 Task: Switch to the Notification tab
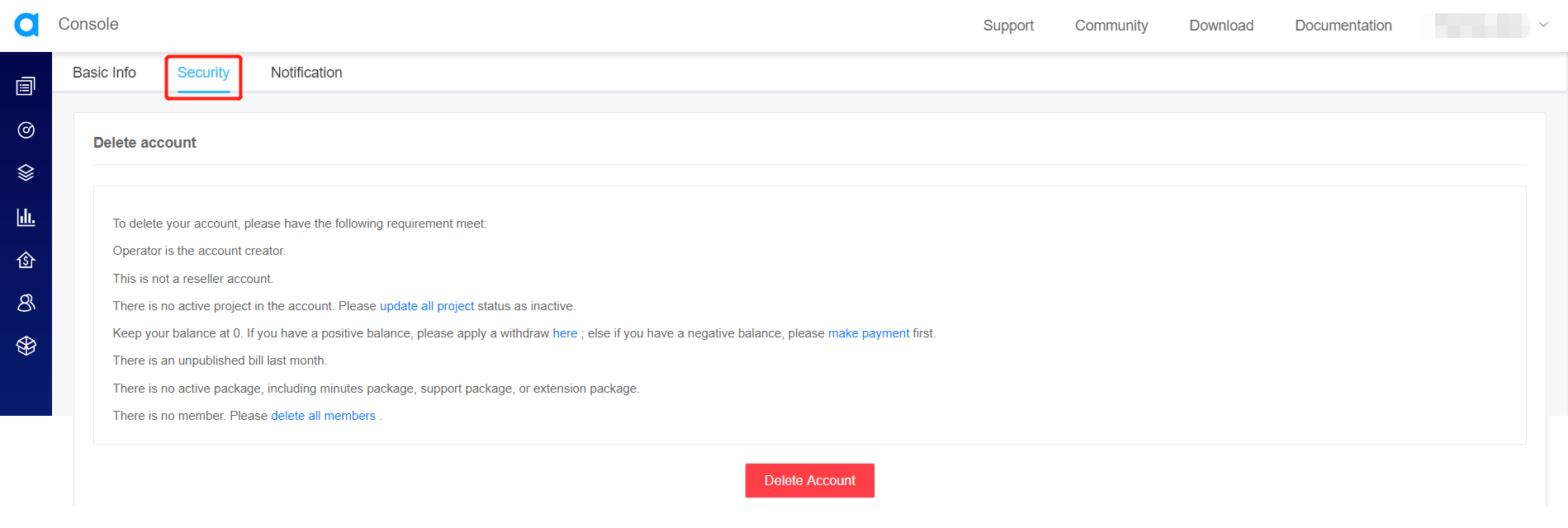[306, 73]
